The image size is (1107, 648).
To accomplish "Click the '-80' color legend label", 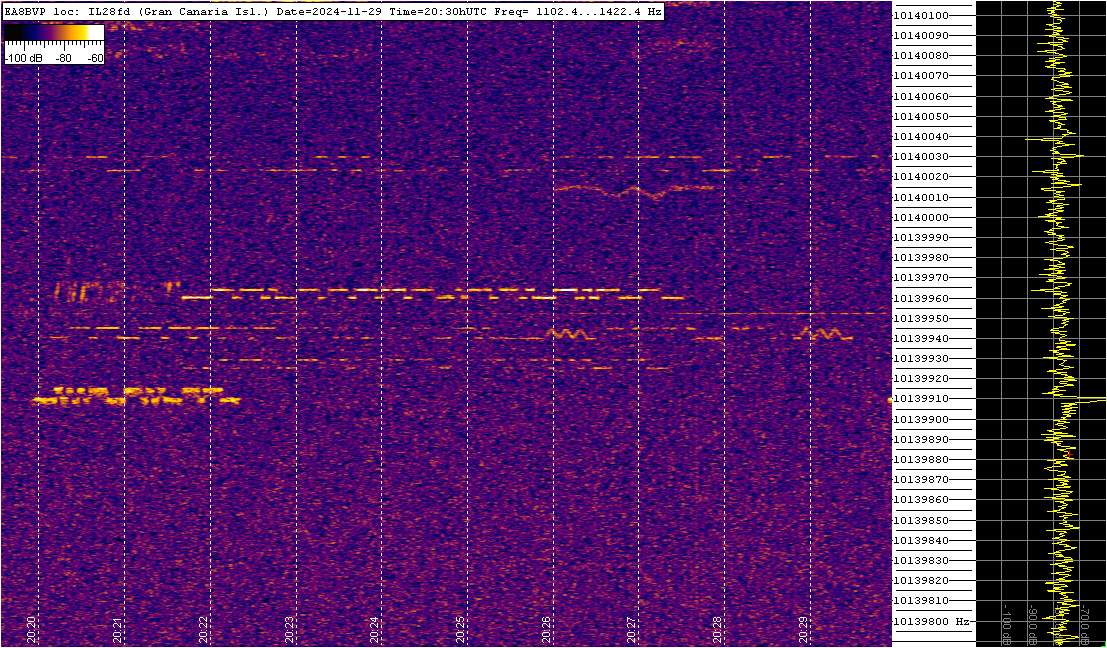I will click(63, 58).
